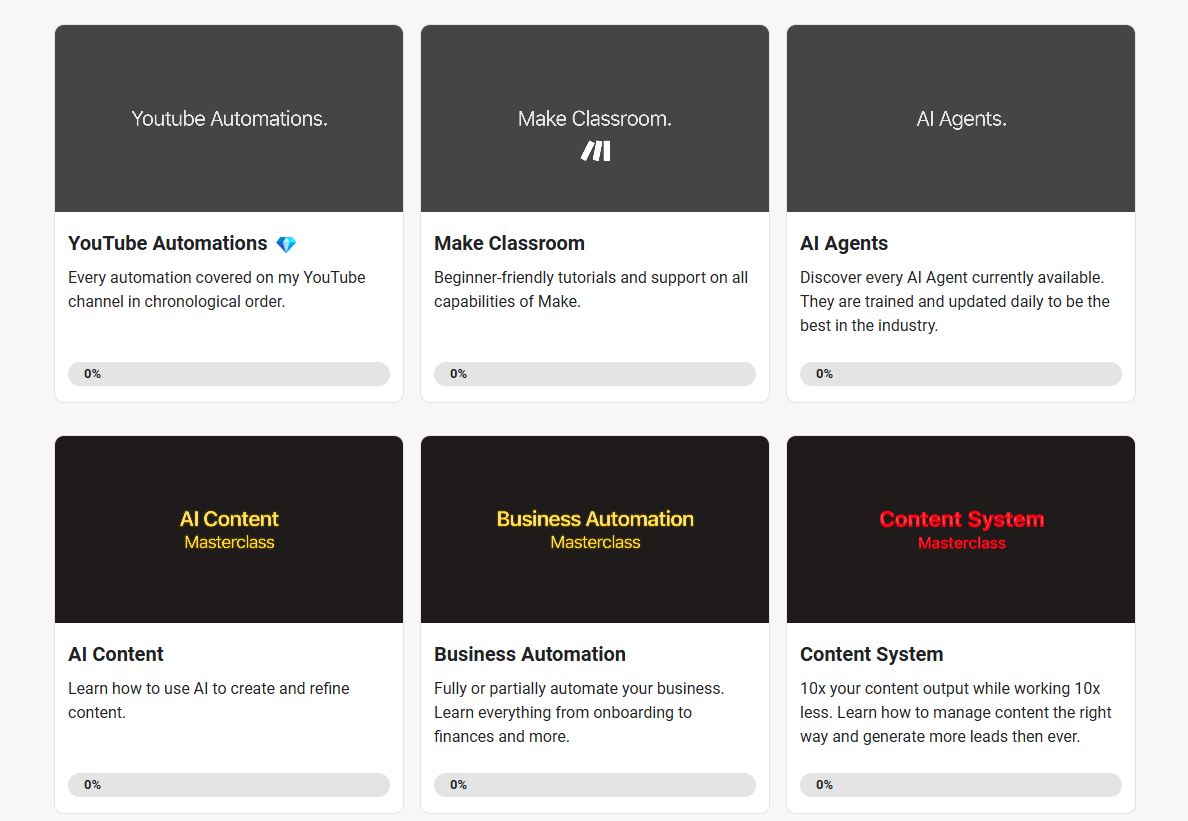The image size is (1188, 821).
Task: Click the diamond icon beside YouTube Automations
Action: pyautogui.click(x=286, y=244)
